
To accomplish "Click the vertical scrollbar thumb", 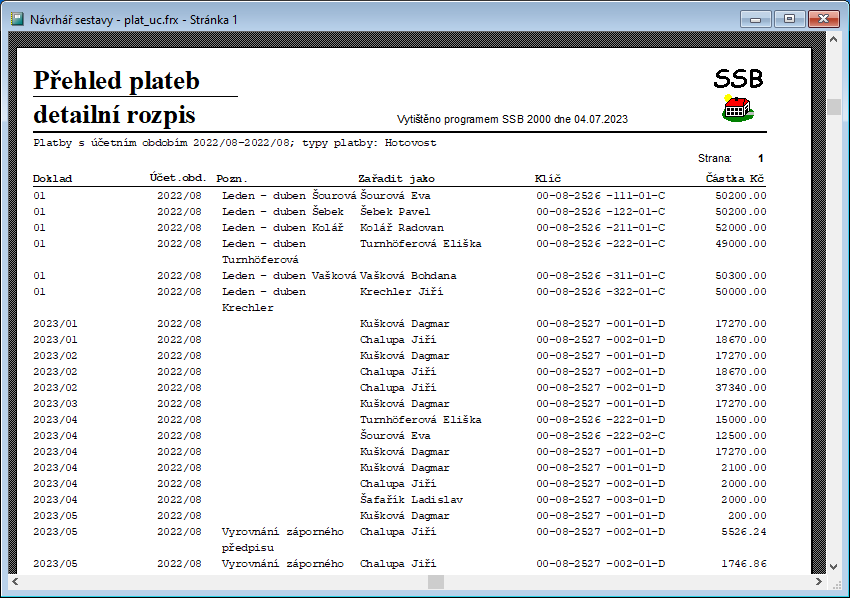I will [x=833, y=107].
